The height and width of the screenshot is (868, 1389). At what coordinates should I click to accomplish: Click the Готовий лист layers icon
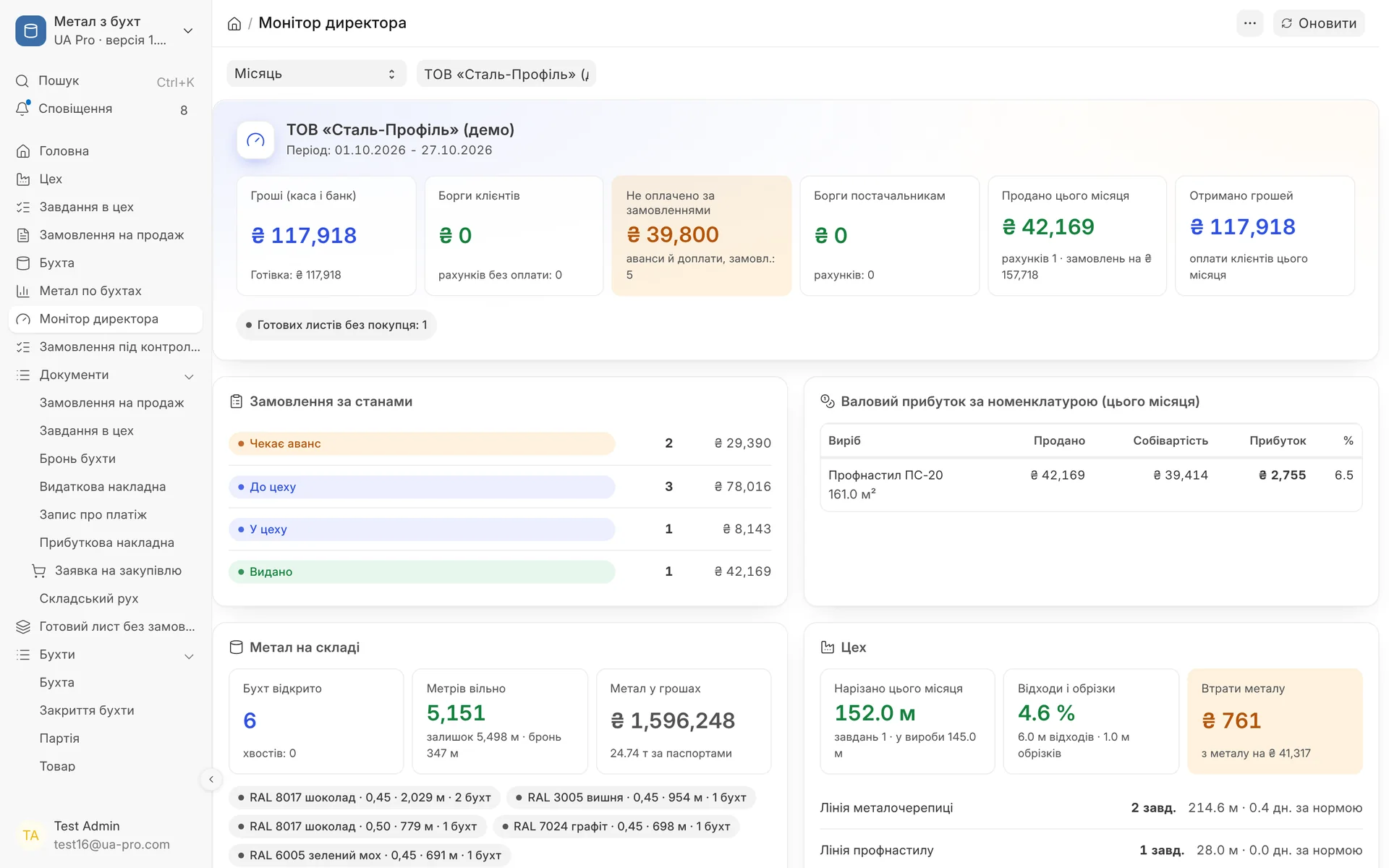23,626
